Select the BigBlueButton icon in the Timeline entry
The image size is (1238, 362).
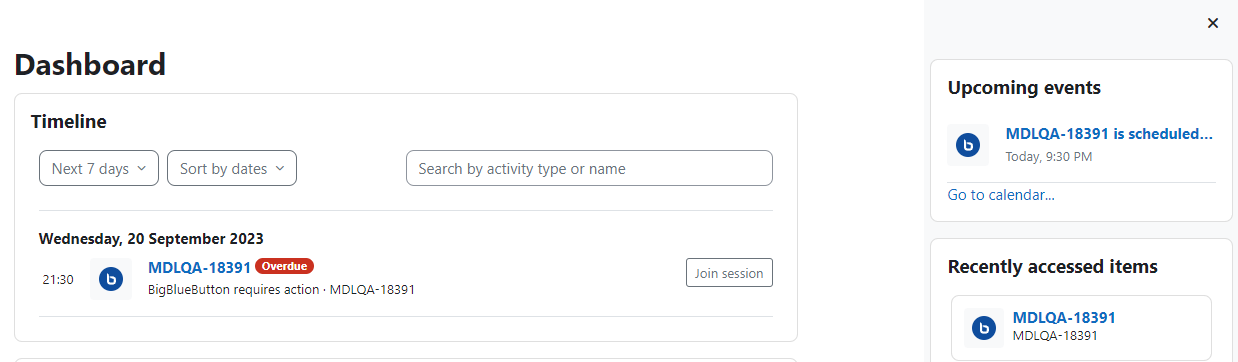click(x=111, y=279)
